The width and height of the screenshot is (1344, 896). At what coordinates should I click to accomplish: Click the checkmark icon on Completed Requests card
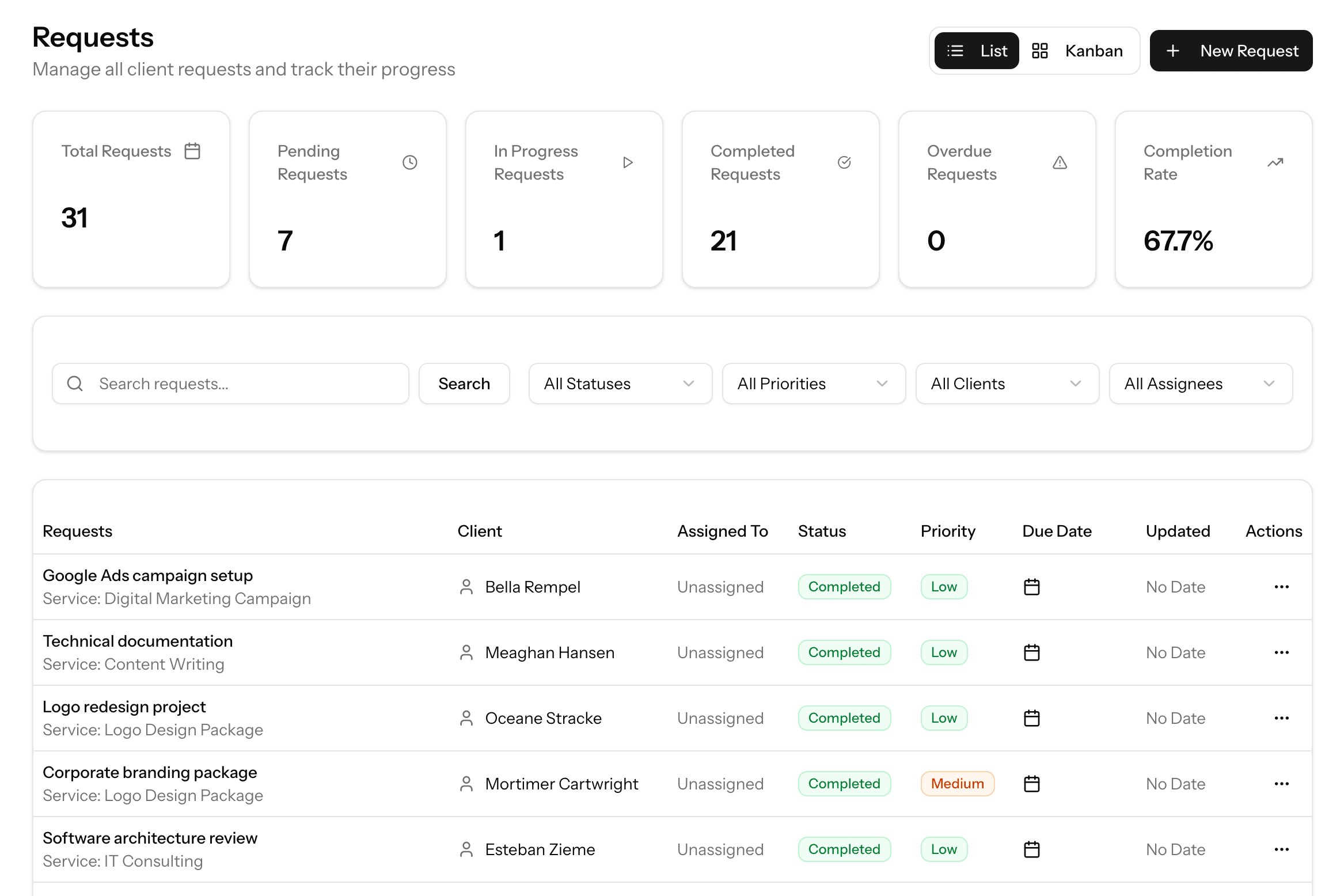844,162
